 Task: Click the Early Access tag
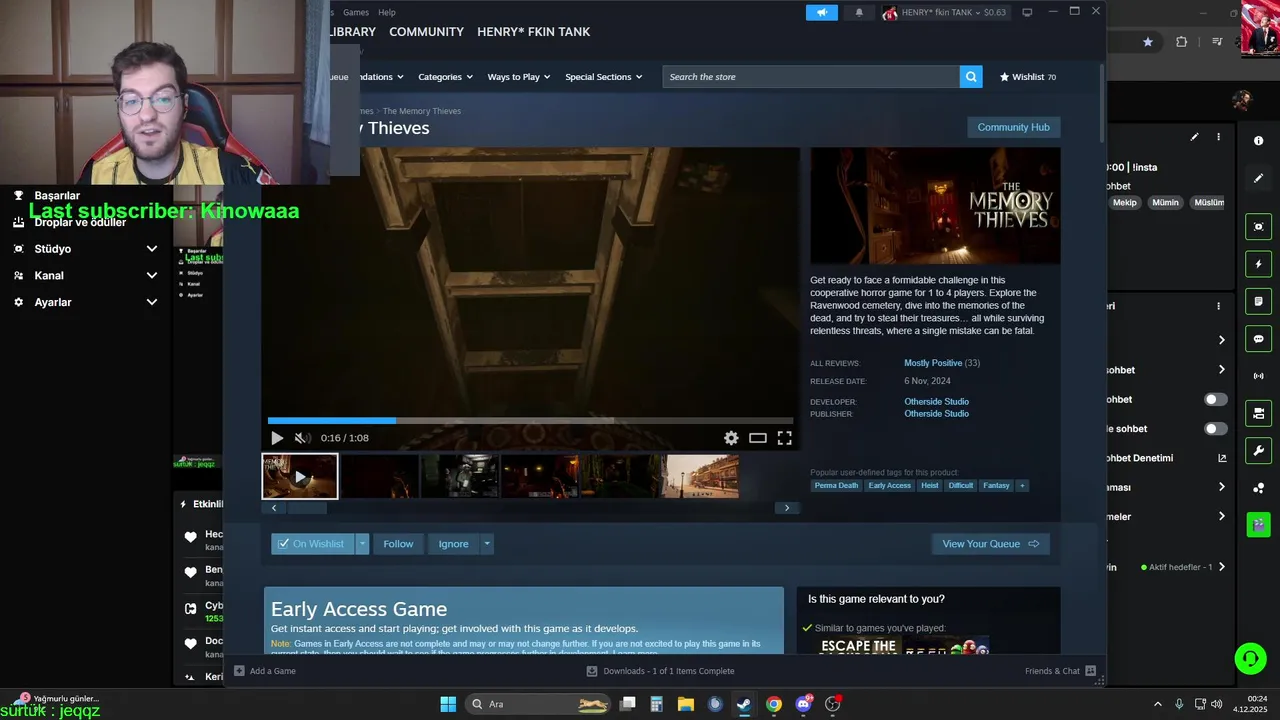coord(889,485)
